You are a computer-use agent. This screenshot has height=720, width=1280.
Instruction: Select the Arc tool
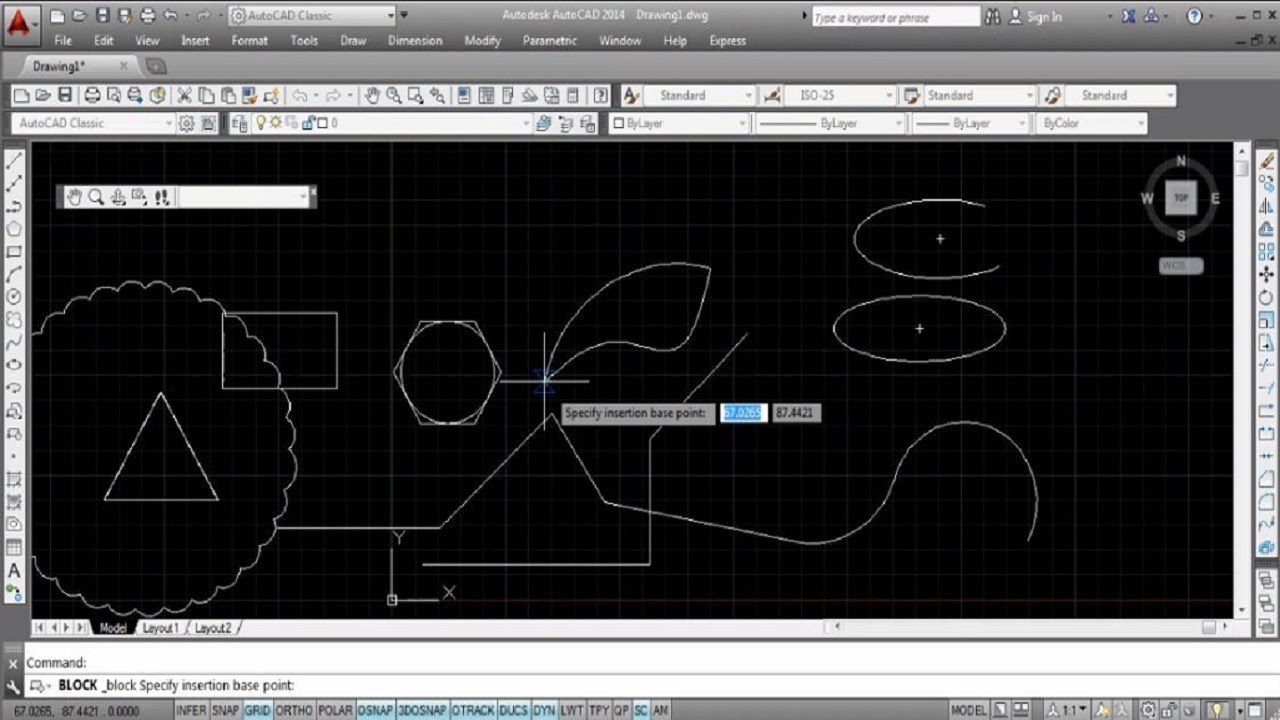coord(14,274)
